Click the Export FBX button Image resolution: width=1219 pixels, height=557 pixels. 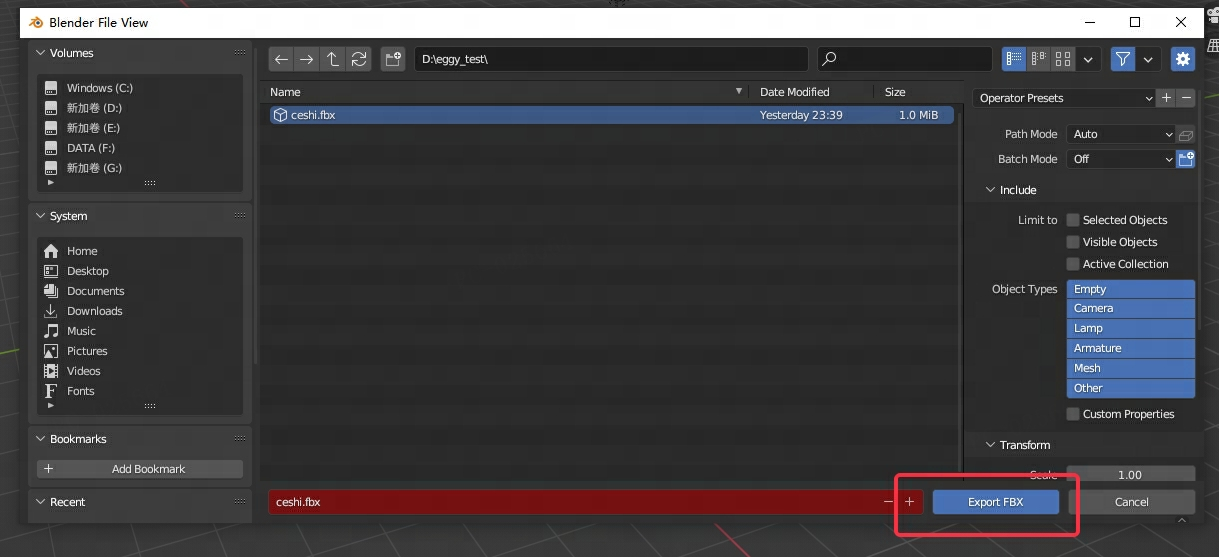[995, 502]
